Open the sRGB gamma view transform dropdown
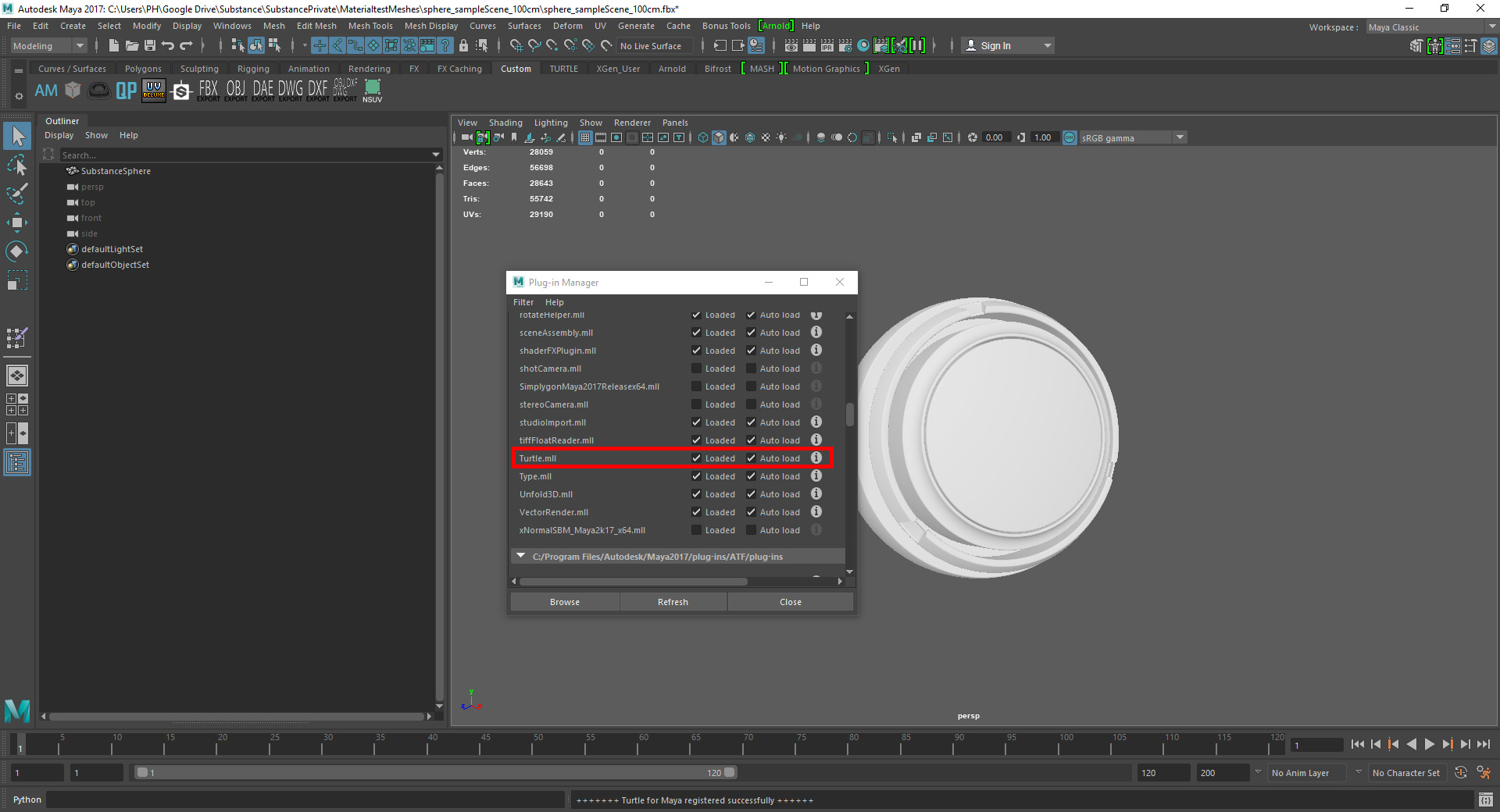 pyautogui.click(x=1180, y=138)
